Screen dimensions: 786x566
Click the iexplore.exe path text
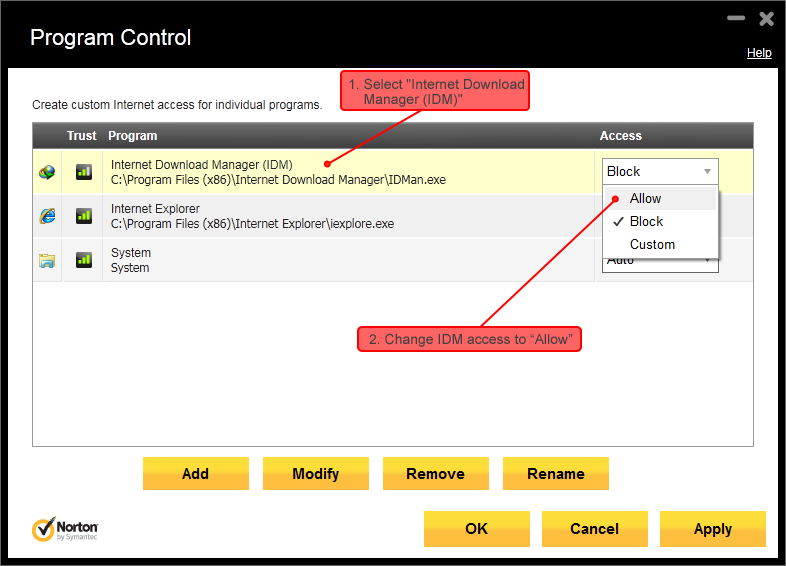pos(252,224)
